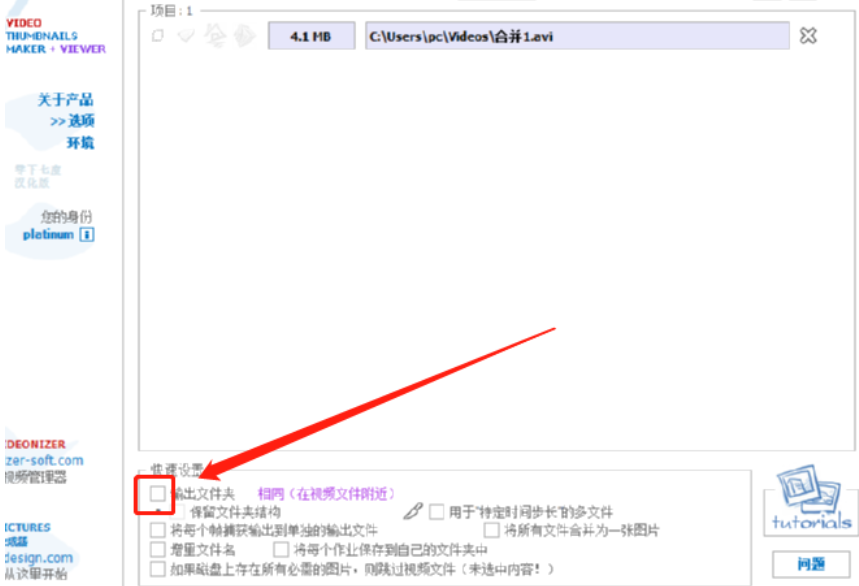Enable skipping videos when images exist on disk
The height and width of the screenshot is (586, 859).
(158, 568)
